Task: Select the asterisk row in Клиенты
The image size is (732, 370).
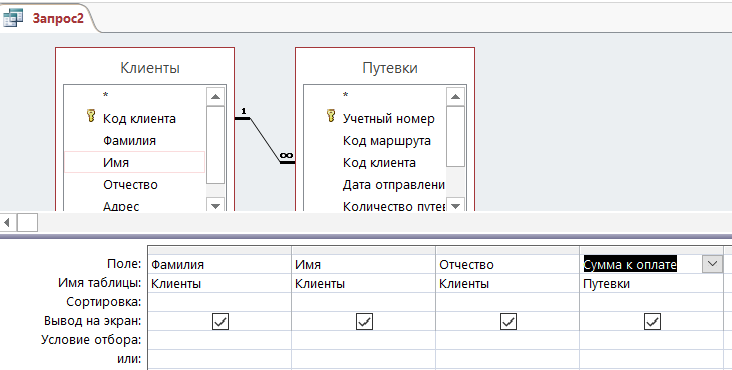Action: [134, 96]
